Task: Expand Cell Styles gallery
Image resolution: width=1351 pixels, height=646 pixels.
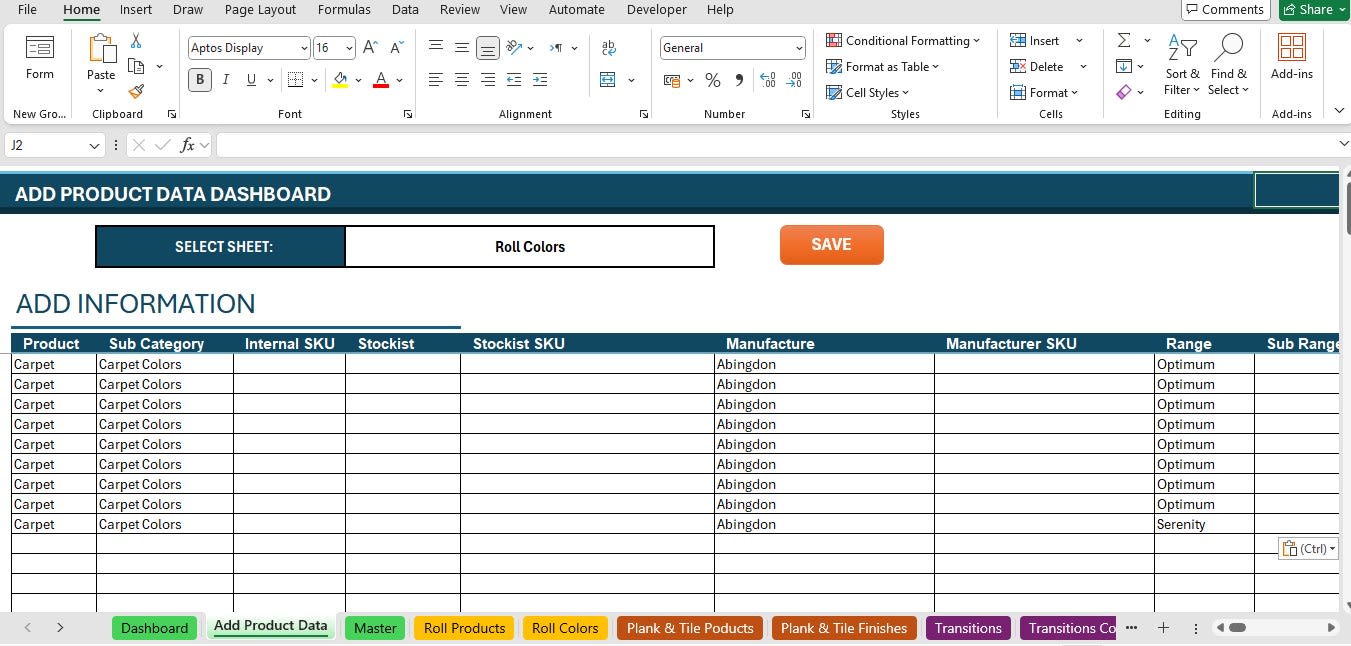Action: tap(868, 93)
